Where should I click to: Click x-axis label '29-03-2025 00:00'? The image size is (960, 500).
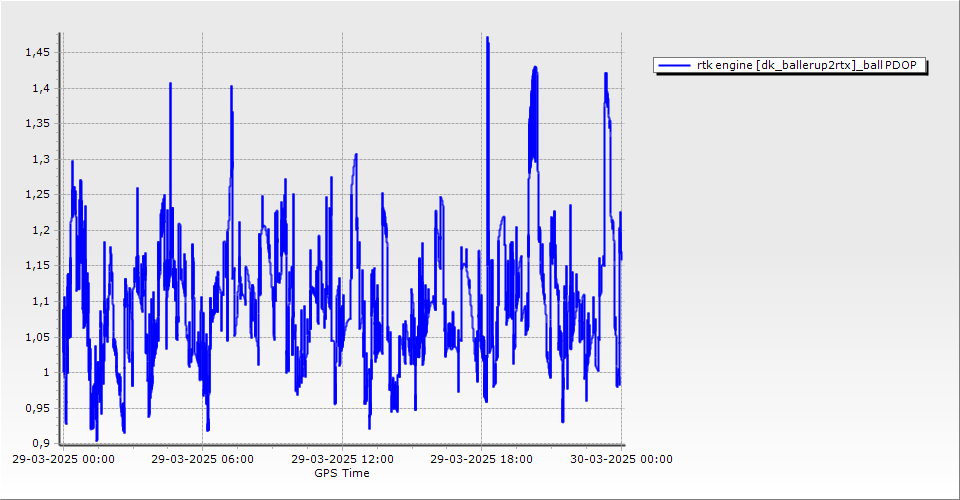[x=63, y=459]
